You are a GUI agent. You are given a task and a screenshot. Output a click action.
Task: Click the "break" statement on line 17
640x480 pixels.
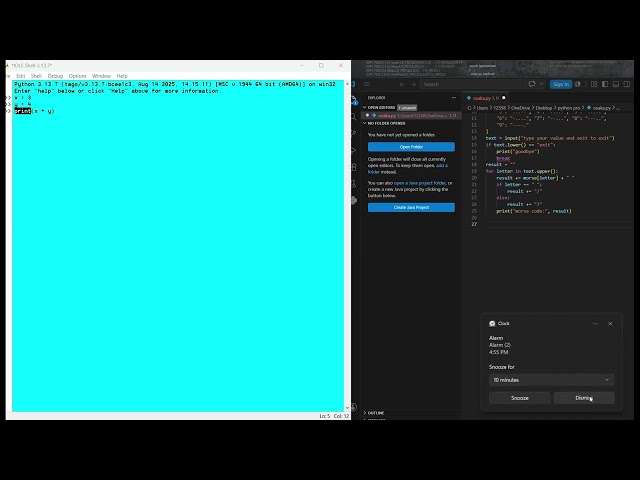click(503, 158)
